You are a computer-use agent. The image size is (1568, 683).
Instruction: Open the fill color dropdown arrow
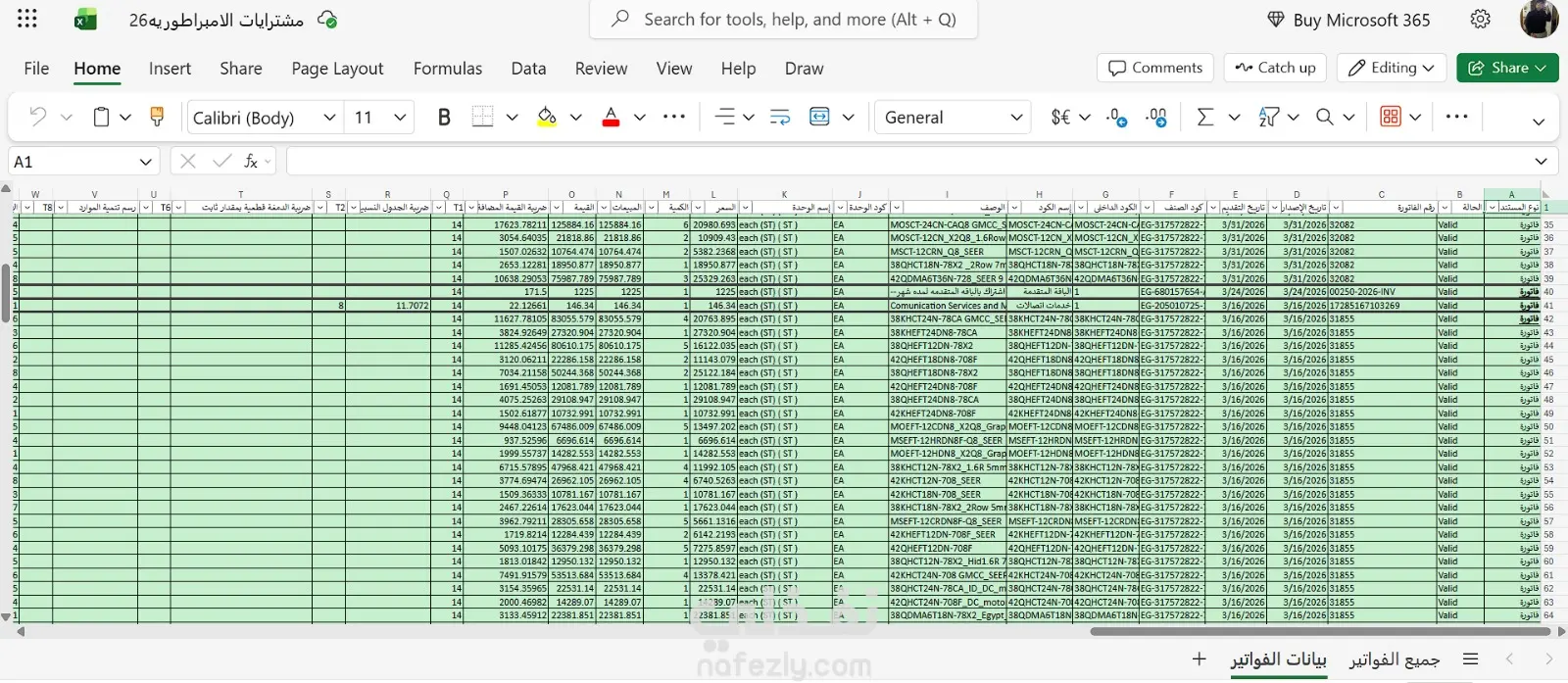[x=575, y=118]
